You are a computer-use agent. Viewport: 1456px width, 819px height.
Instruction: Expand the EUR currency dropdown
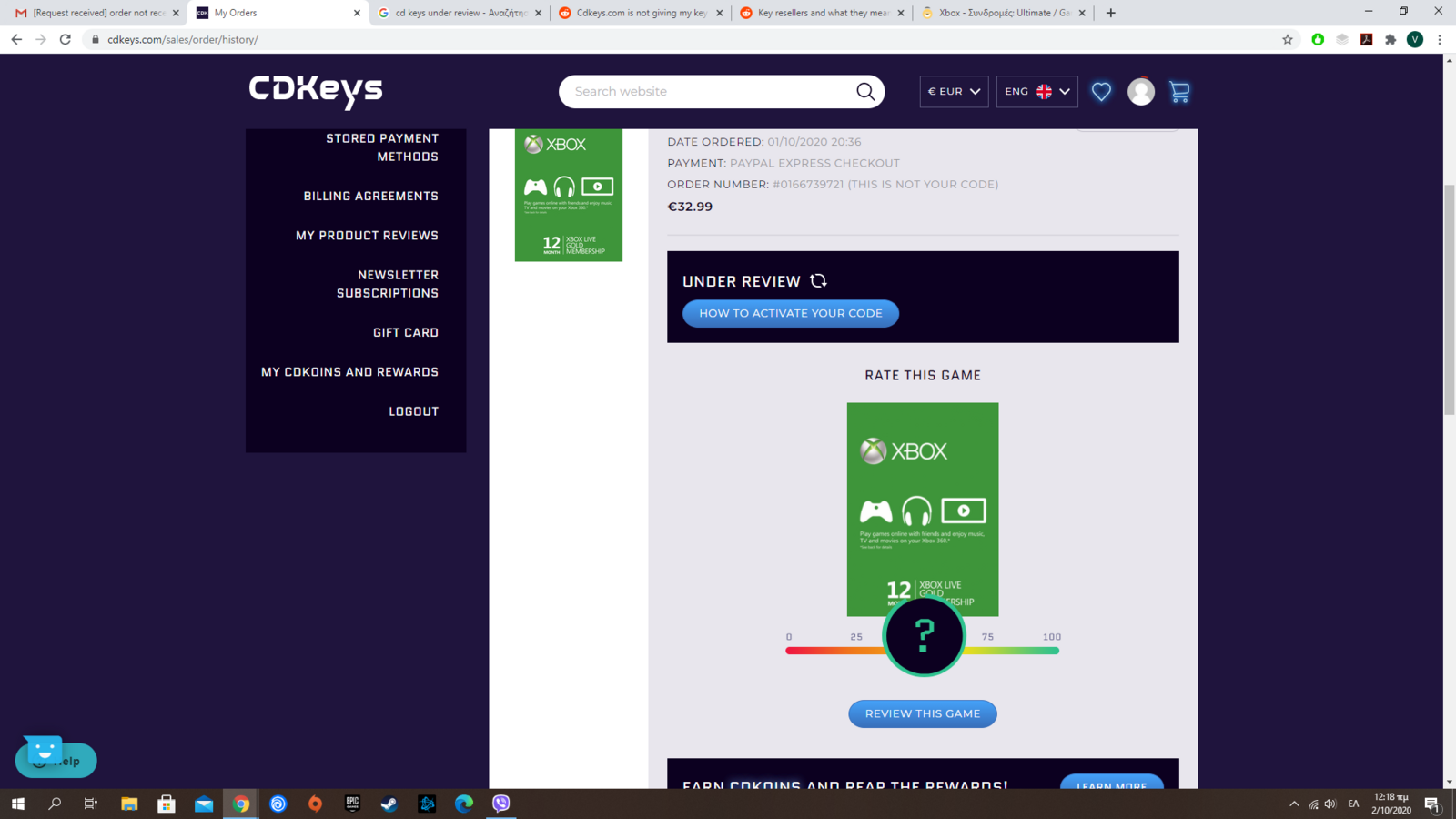(x=954, y=91)
